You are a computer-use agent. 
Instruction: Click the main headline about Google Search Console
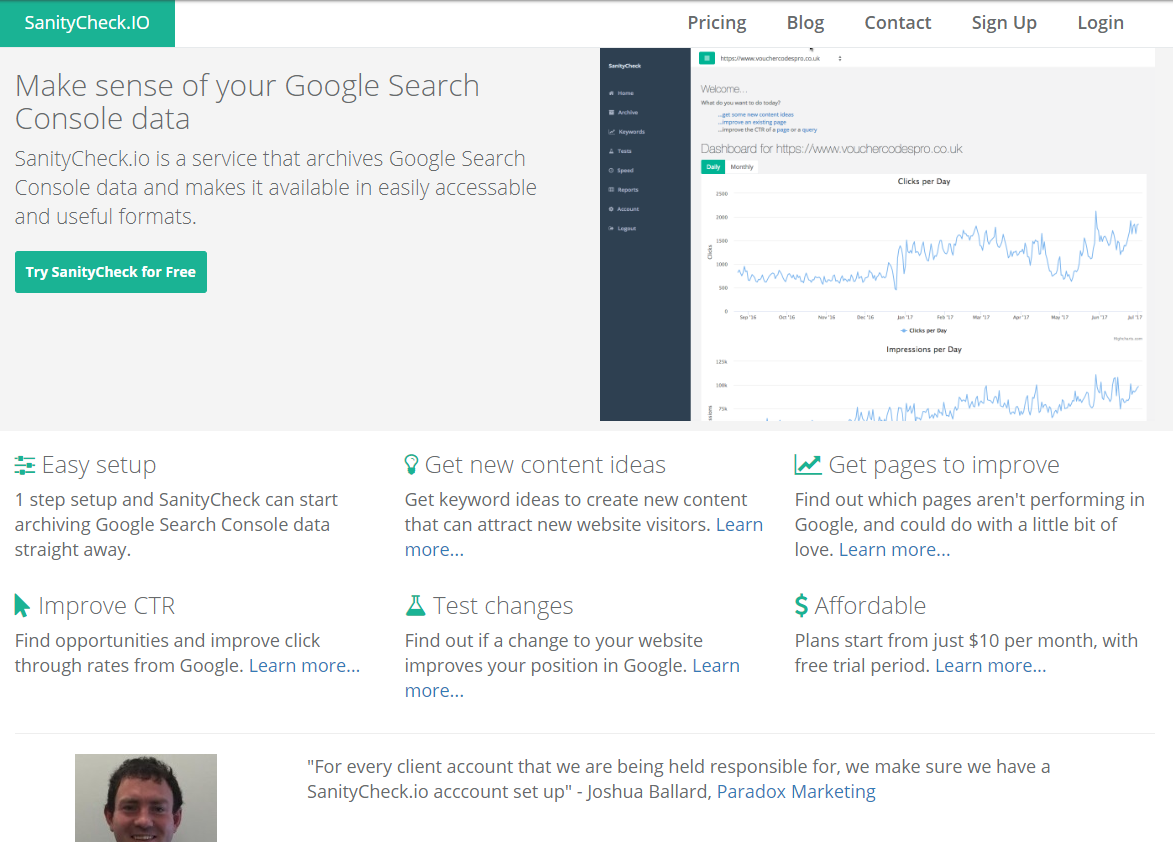click(247, 102)
